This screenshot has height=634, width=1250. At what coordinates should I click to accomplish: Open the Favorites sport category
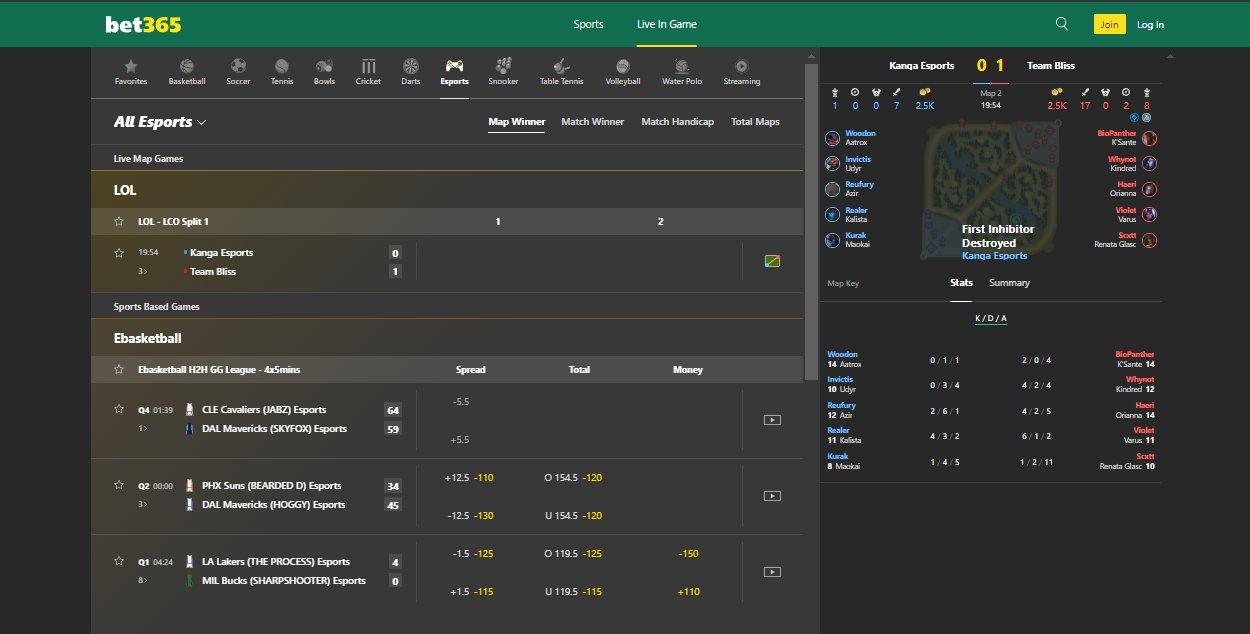point(131,71)
